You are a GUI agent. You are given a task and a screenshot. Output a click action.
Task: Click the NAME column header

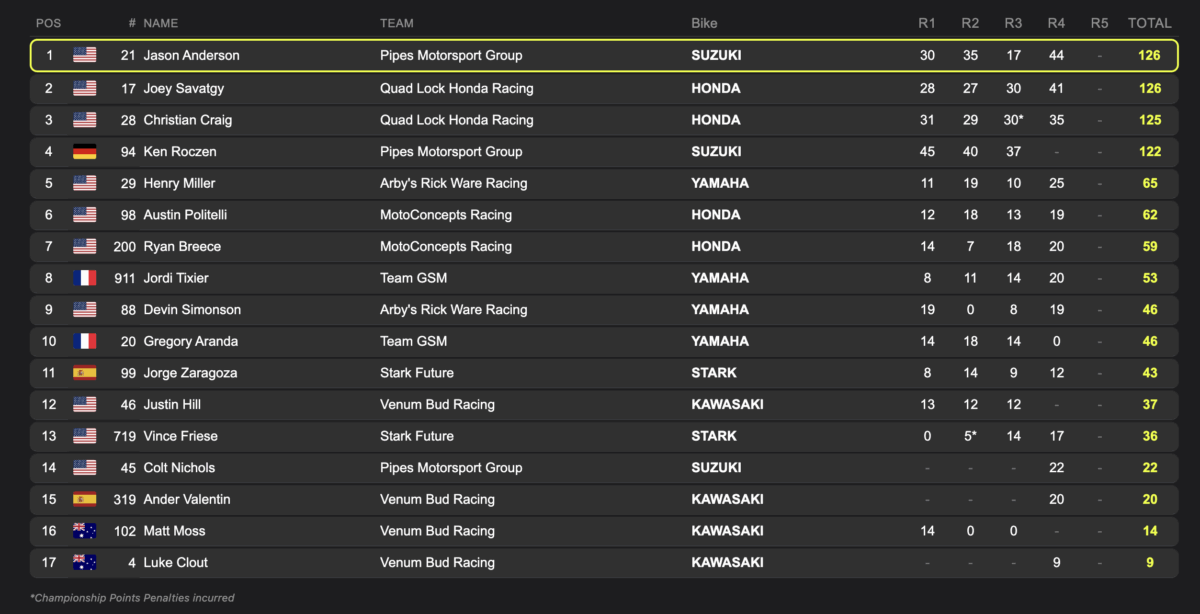(162, 23)
